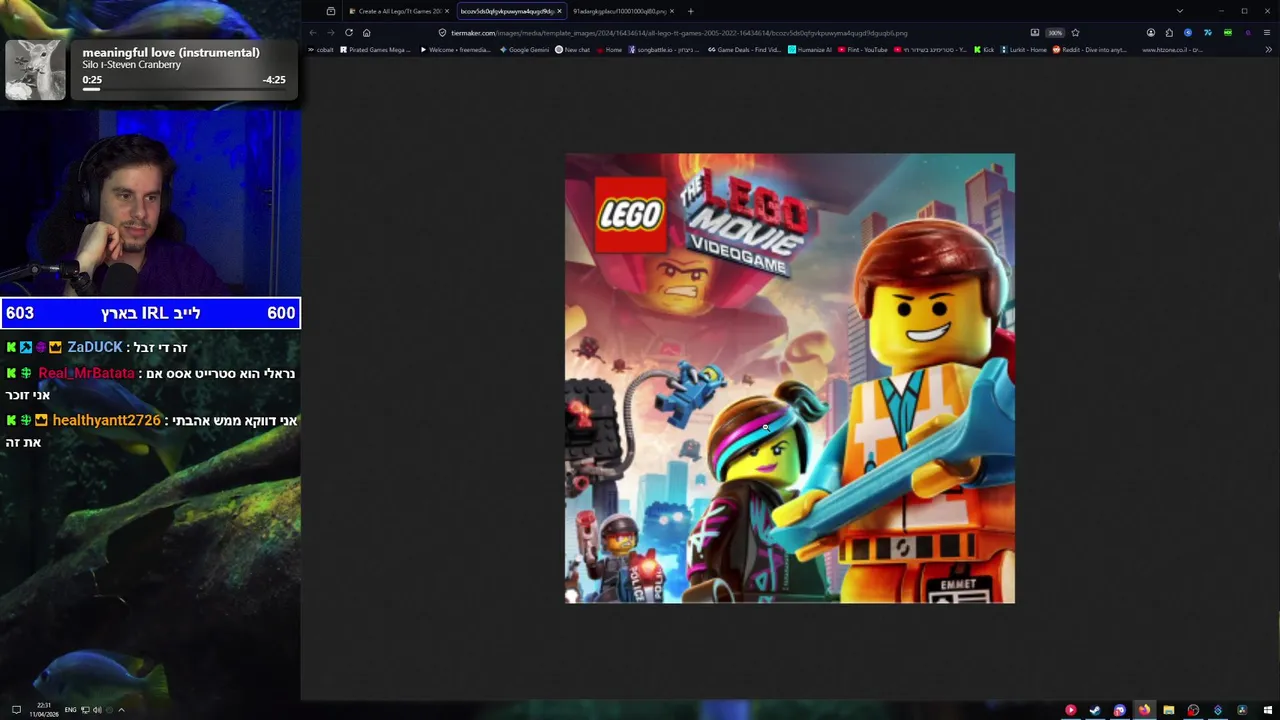
Task: Open the blue shield taskbar app icon
Action: [1217, 710]
